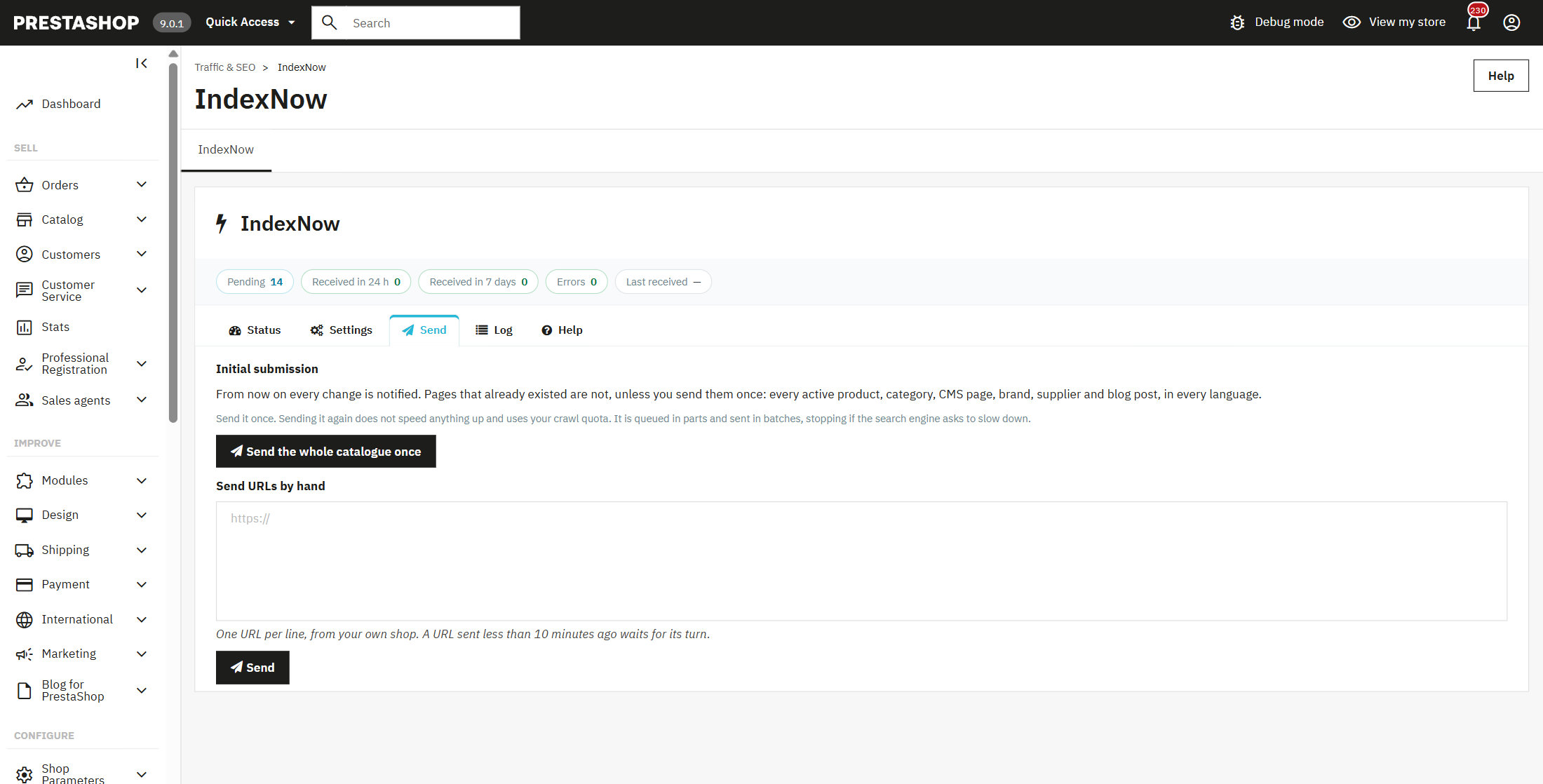Click the Modules puzzle icon
This screenshot has width=1543, height=784.
[x=25, y=480]
